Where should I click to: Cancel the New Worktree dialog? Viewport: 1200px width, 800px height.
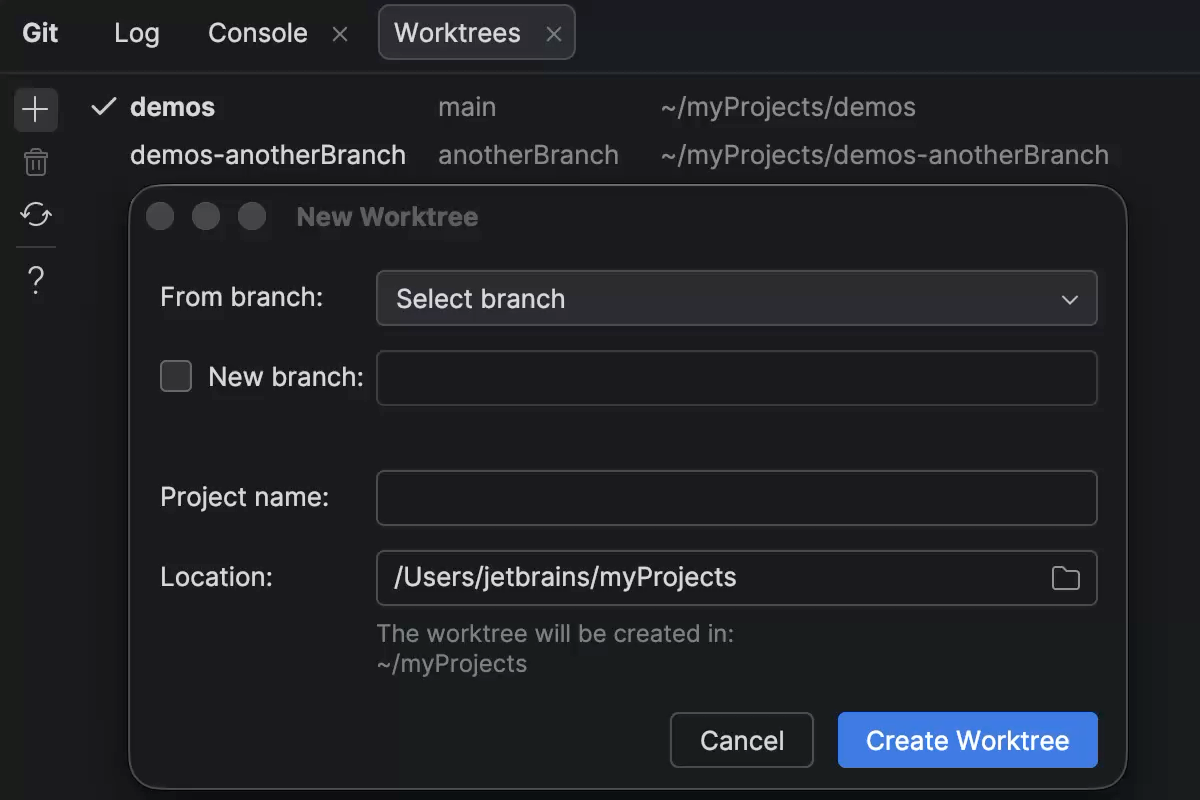click(x=741, y=740)
